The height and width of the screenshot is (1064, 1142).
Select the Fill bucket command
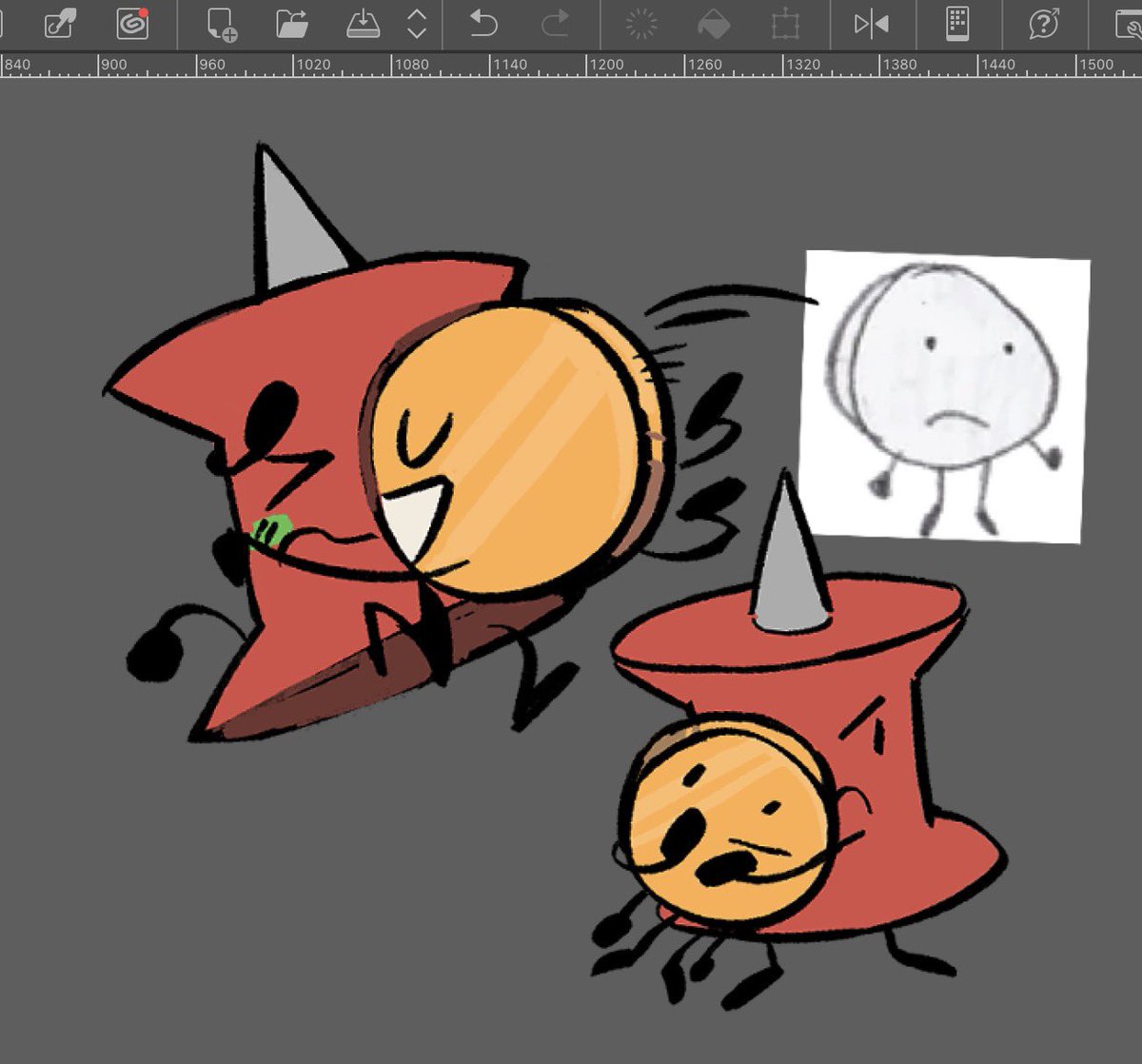(x=714, y=24)
